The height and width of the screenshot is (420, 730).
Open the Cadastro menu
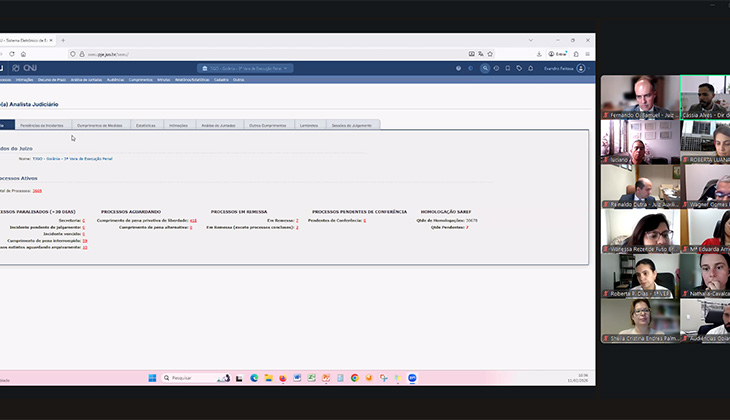222,80
